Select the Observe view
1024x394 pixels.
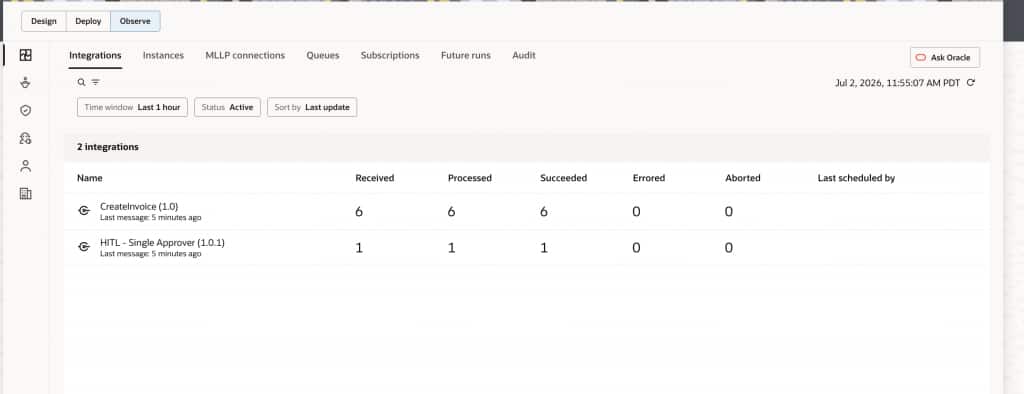(x=135, y=21)
